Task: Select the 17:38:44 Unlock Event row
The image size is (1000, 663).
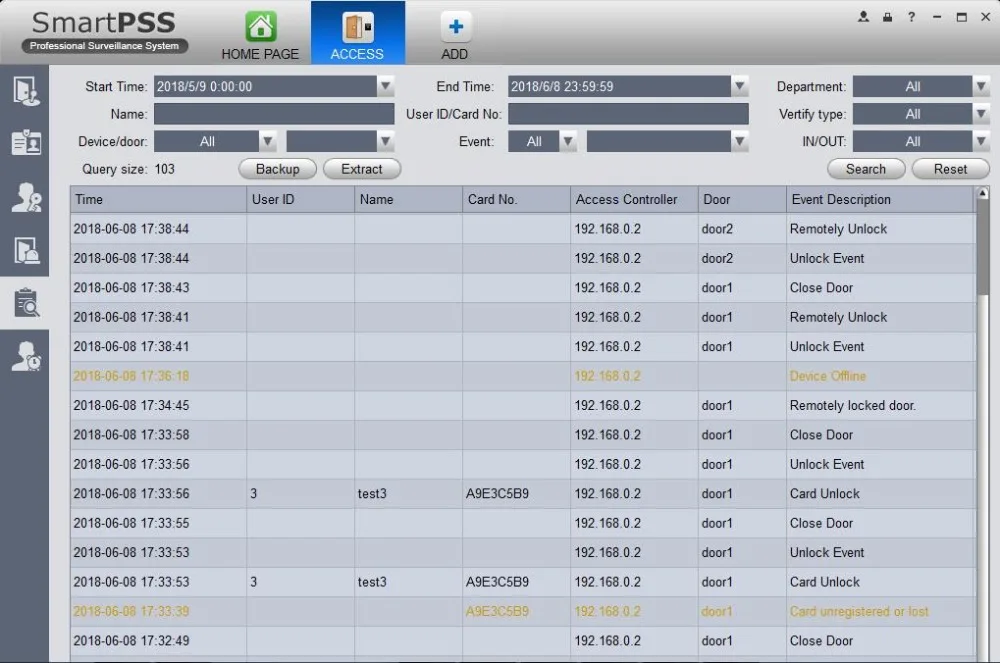Action: (523, 258)
